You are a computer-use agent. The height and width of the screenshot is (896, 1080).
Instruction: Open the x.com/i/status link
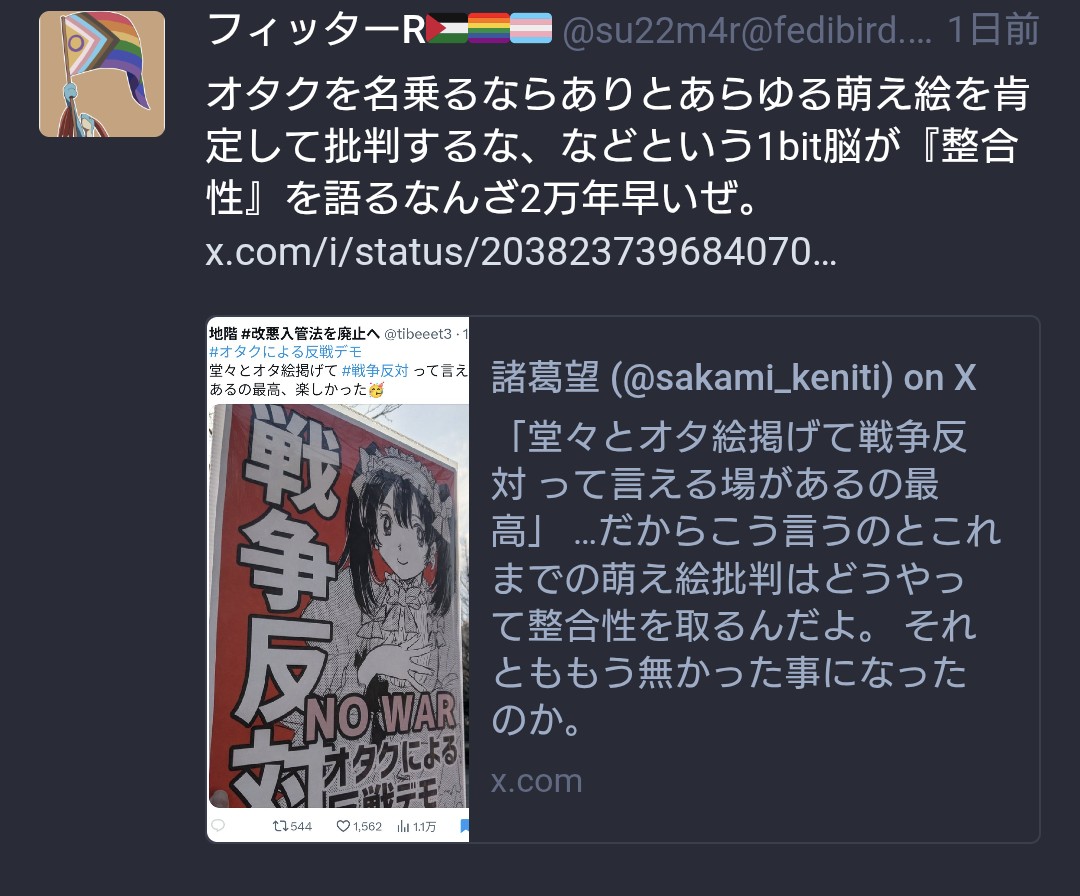tap(521, 251)
